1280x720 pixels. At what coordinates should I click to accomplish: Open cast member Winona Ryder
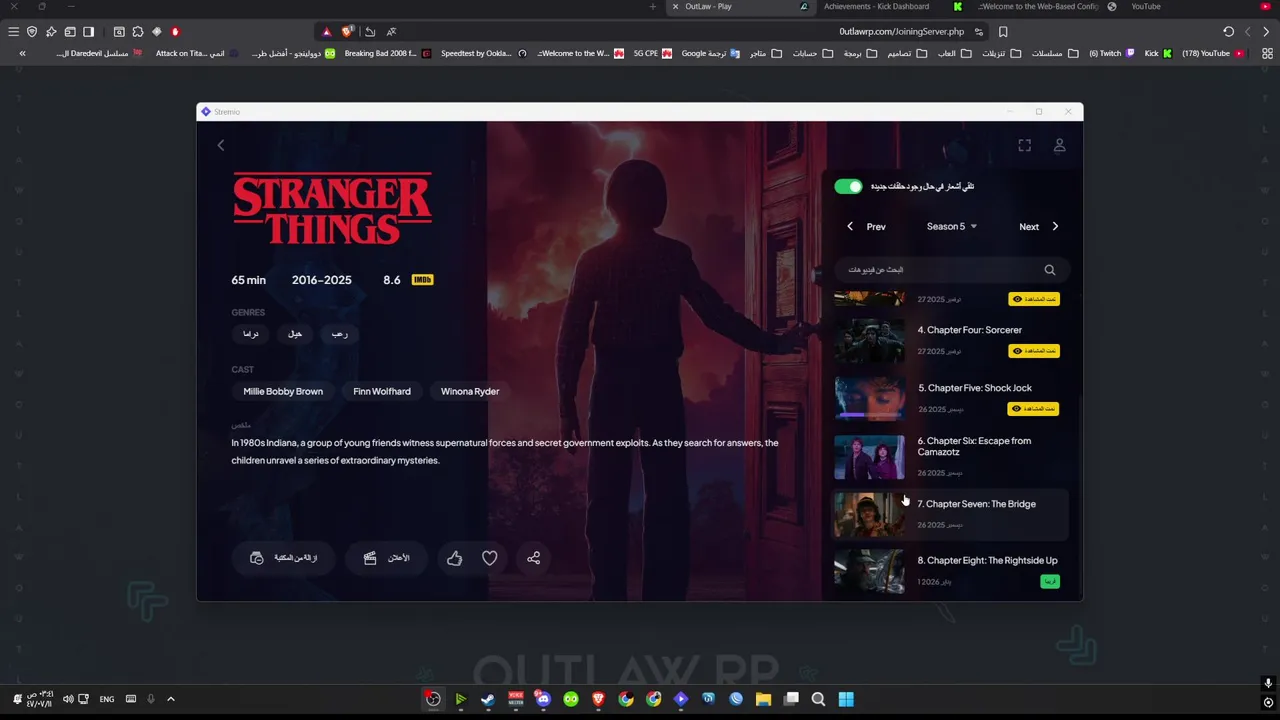[x=470, y=391]
